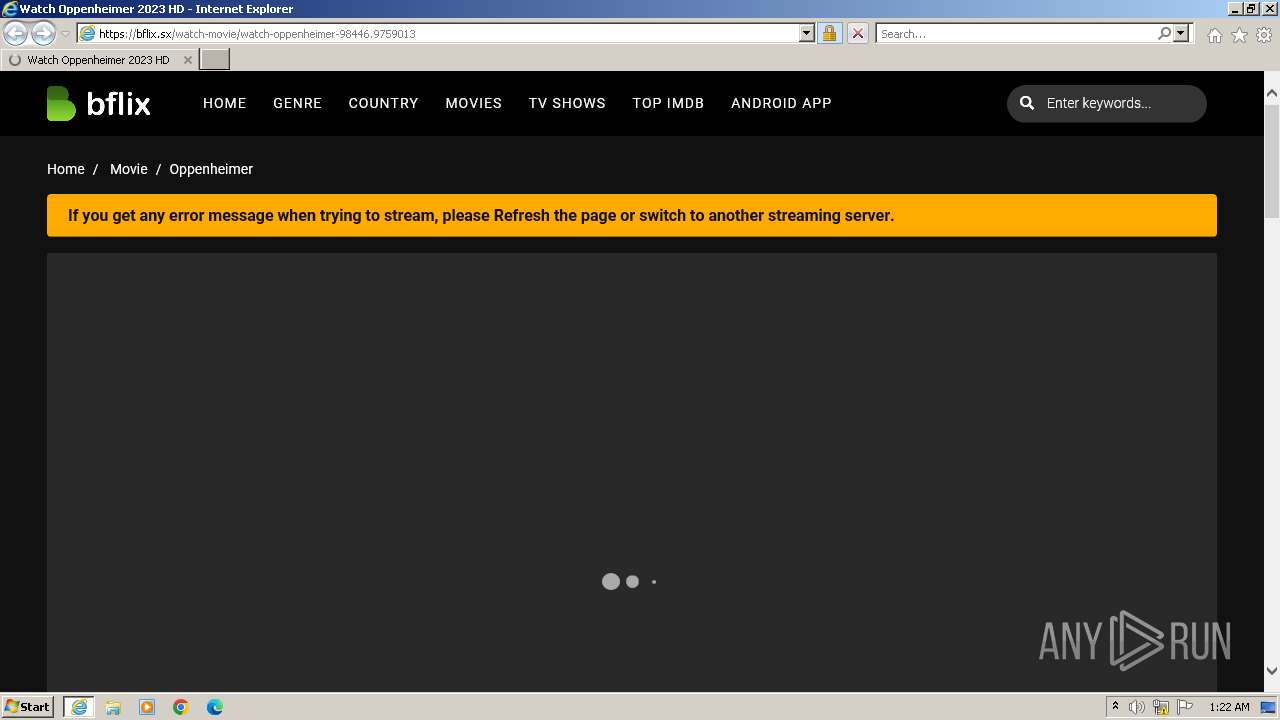1280x720 pixels.
Task: Open a new blank tab
Action: click(x=215, y=60)
